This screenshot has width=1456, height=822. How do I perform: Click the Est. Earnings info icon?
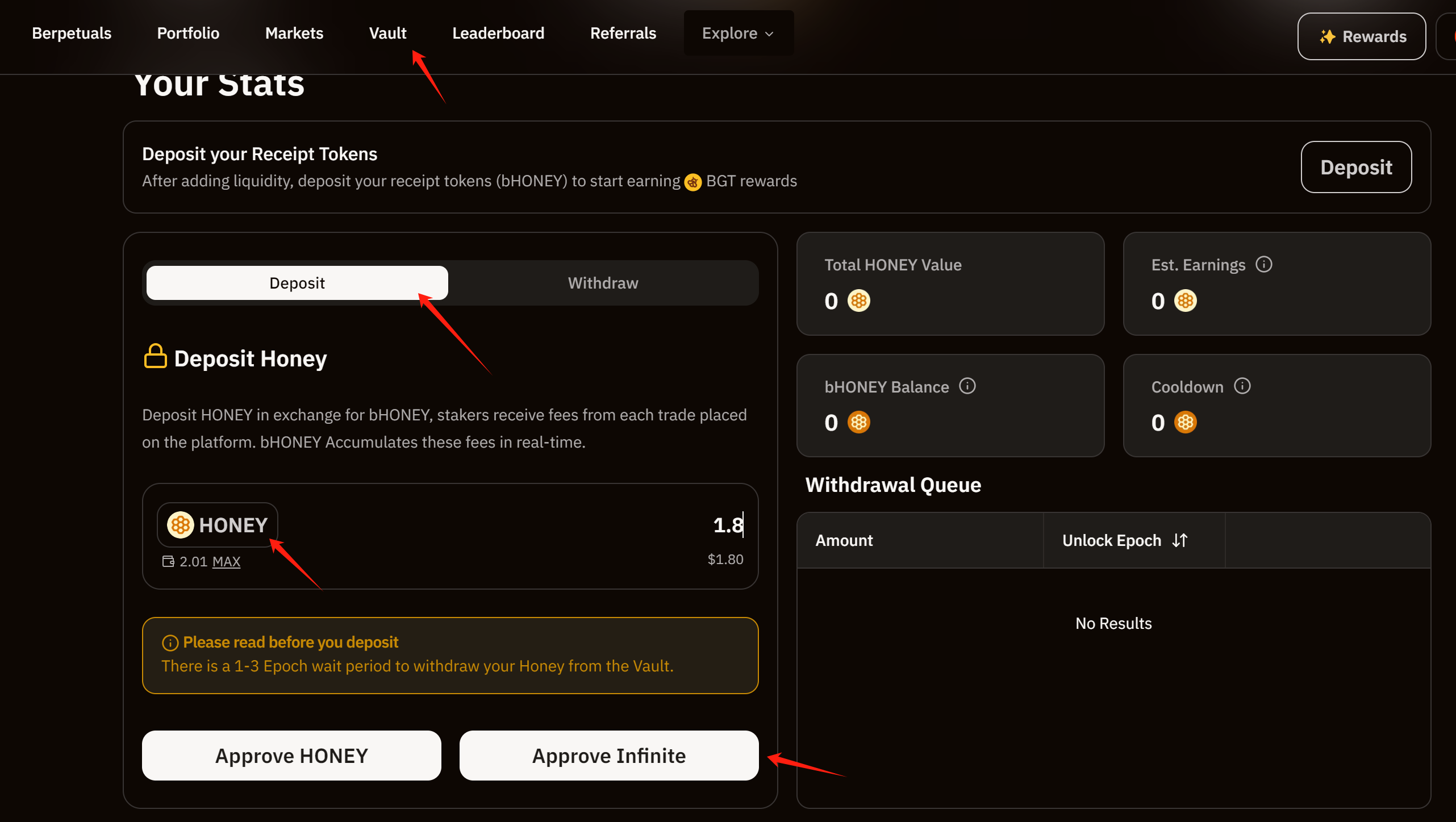point(1263,264)
